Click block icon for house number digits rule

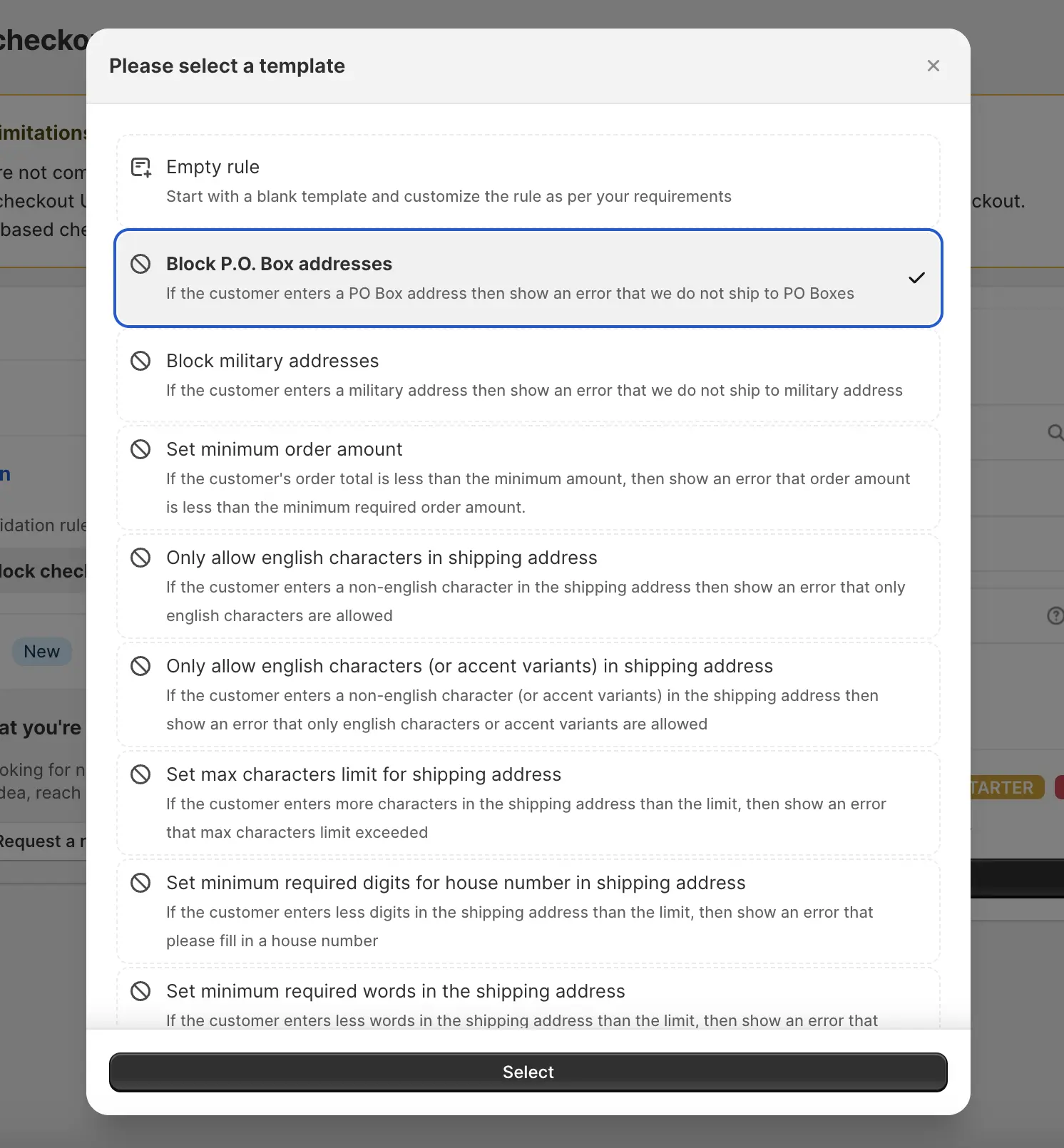tap(140, 883)
